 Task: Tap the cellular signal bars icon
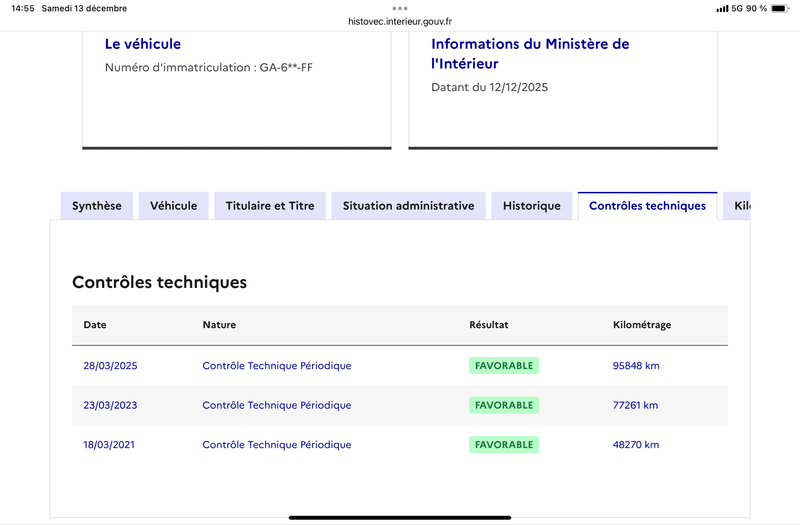point(722,9)
